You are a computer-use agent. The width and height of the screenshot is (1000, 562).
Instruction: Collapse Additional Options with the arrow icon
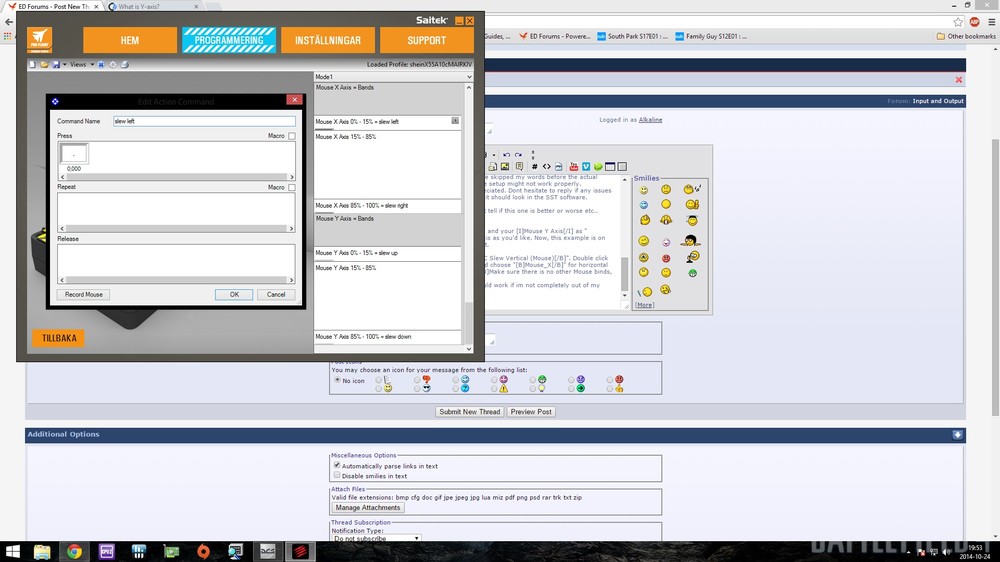tap(957, 434)
